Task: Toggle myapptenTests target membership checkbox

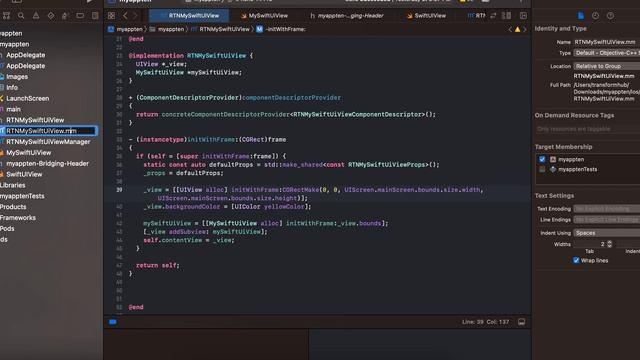Action: (x=542, y=169)
